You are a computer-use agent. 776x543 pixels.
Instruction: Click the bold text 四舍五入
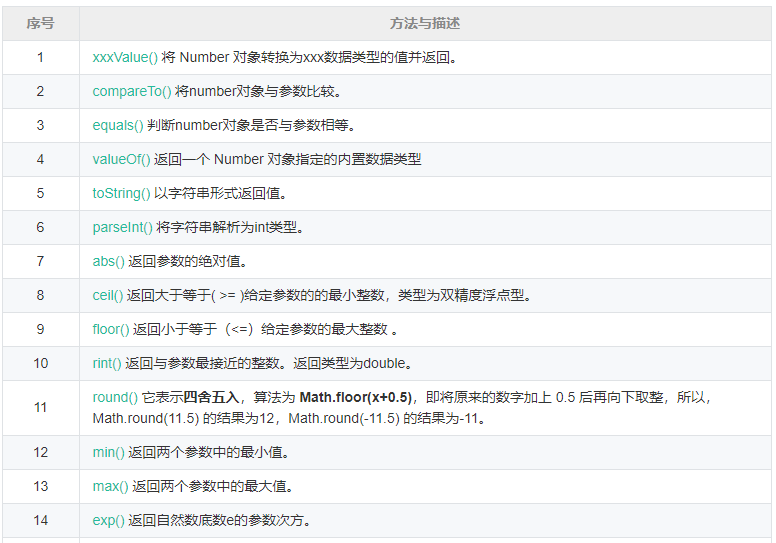coord(211,397)
